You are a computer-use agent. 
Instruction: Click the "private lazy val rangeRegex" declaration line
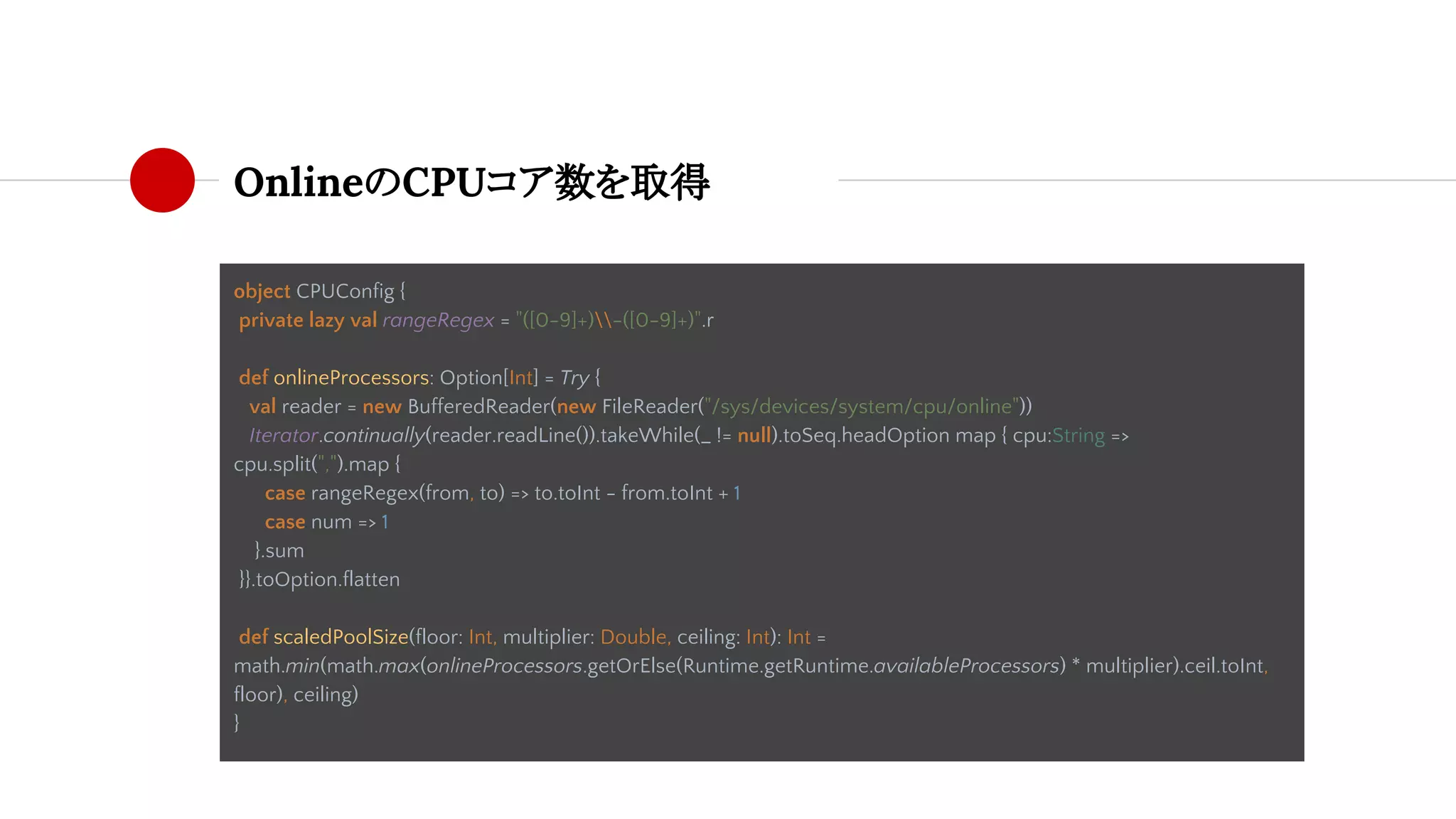point(476,321)
